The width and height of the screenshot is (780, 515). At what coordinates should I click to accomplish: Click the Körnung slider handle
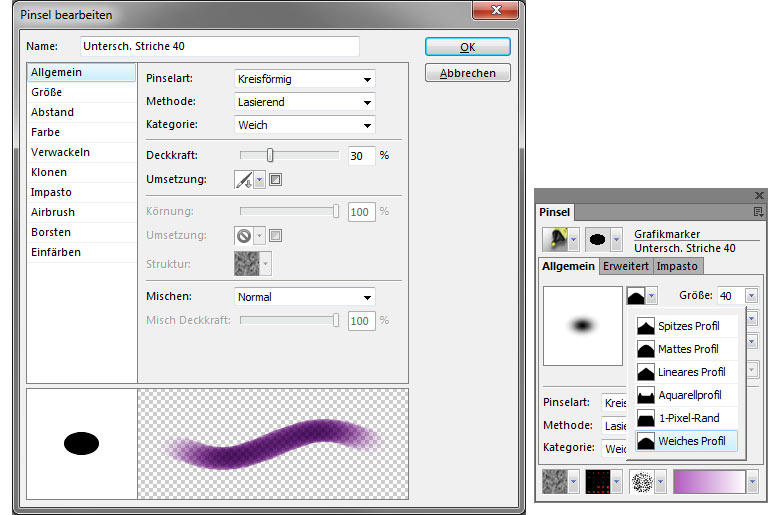(x=336, y=211)
